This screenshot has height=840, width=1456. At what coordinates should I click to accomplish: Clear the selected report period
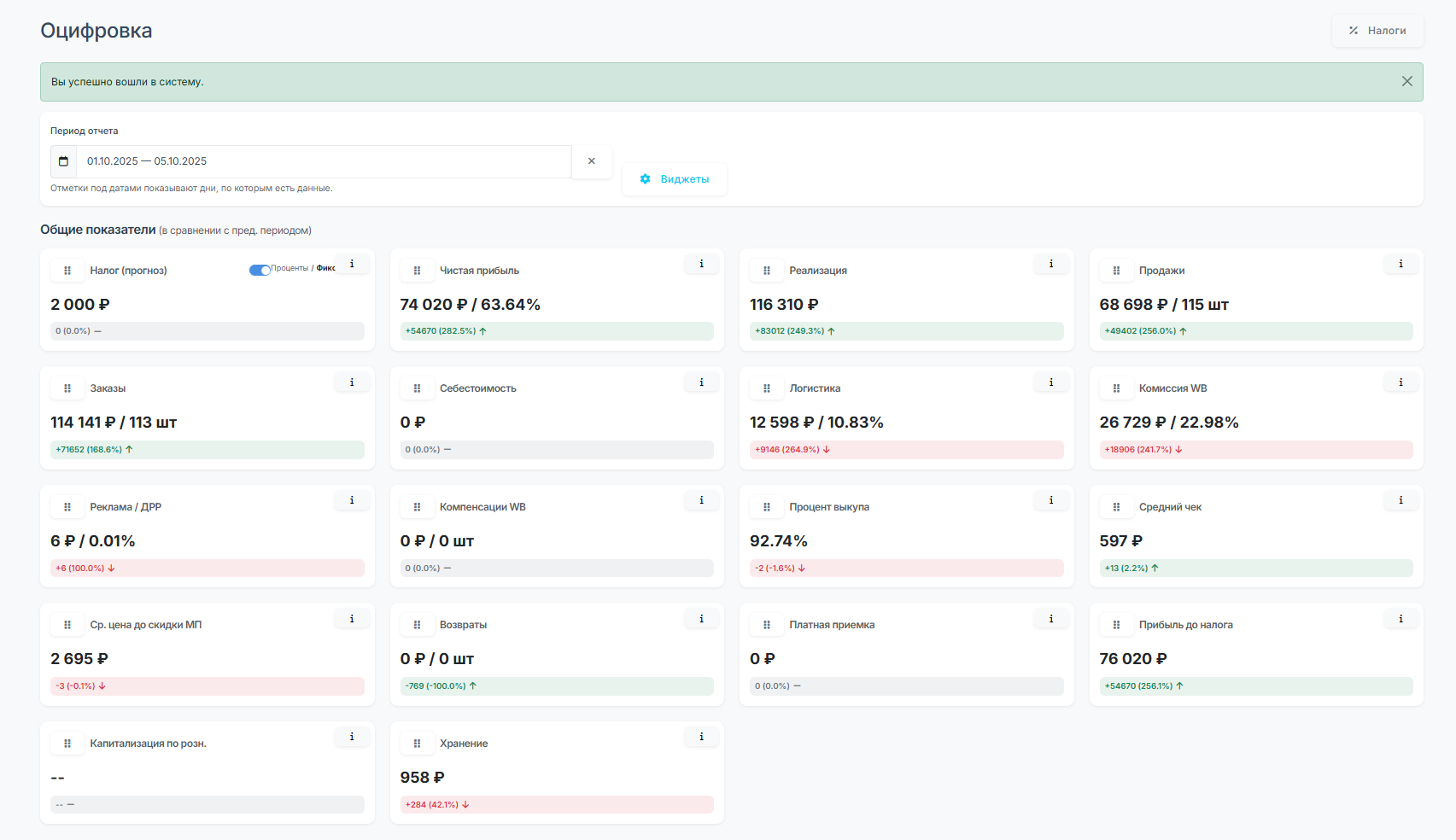(591, 161)
